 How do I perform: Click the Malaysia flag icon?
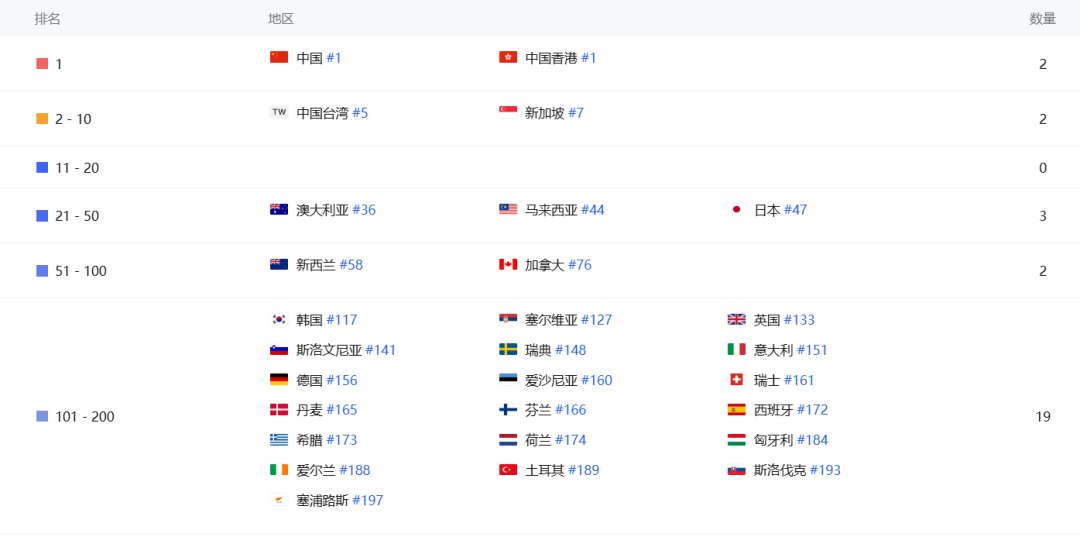[x=508, y=210]
